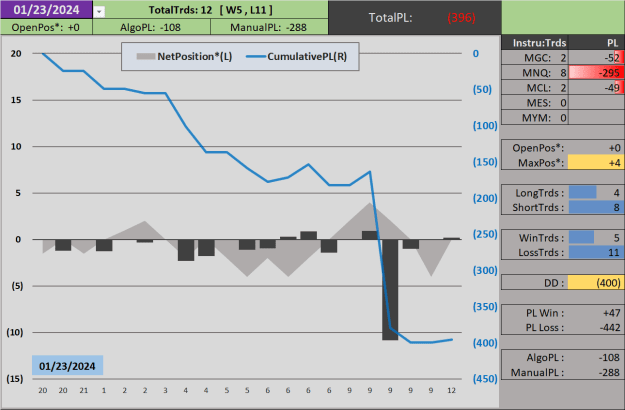Select the AlgoPL: -108 header cell

point(151,27)
